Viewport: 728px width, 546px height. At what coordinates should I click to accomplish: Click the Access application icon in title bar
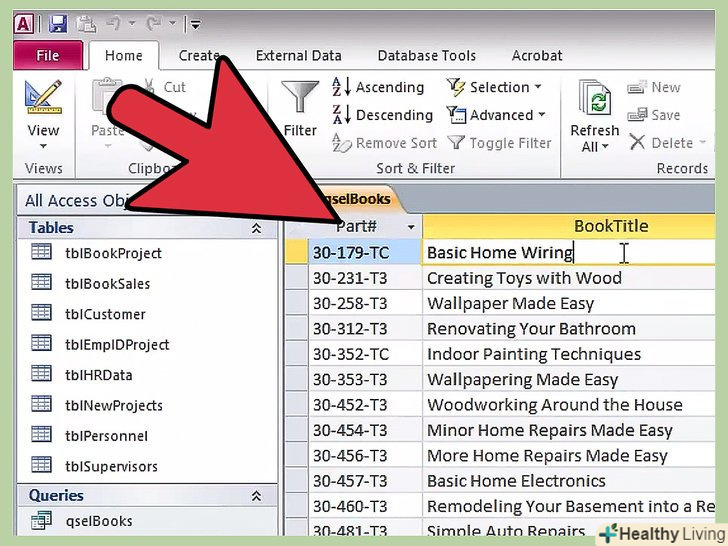(x=24, y=23)
